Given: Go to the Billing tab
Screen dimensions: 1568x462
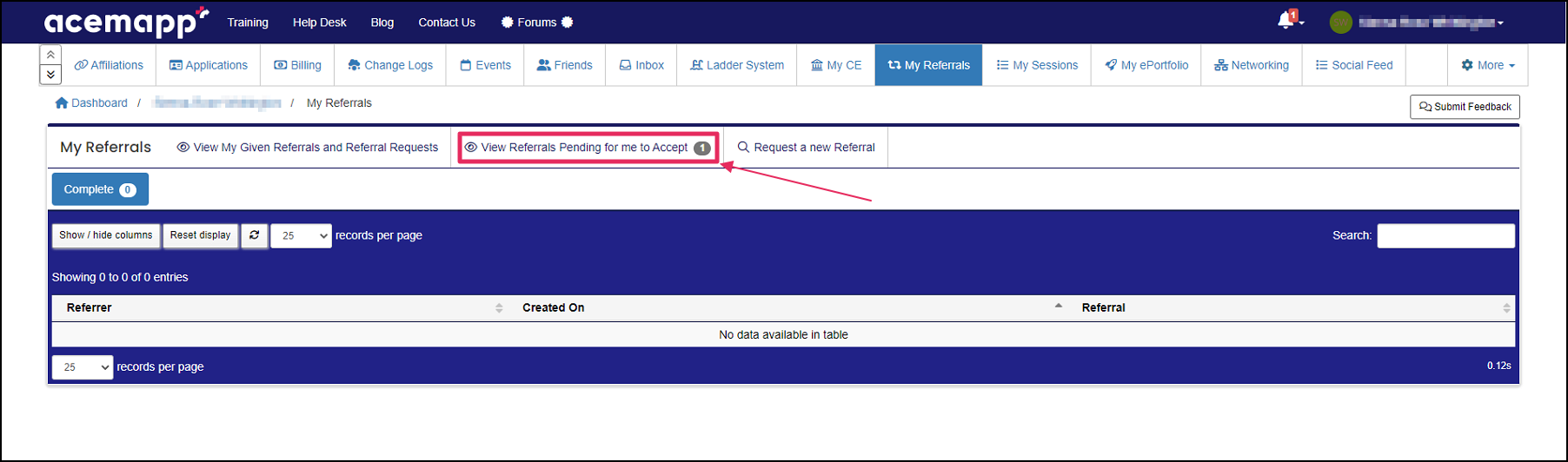Looking at the screenshot, I should 297,65.
